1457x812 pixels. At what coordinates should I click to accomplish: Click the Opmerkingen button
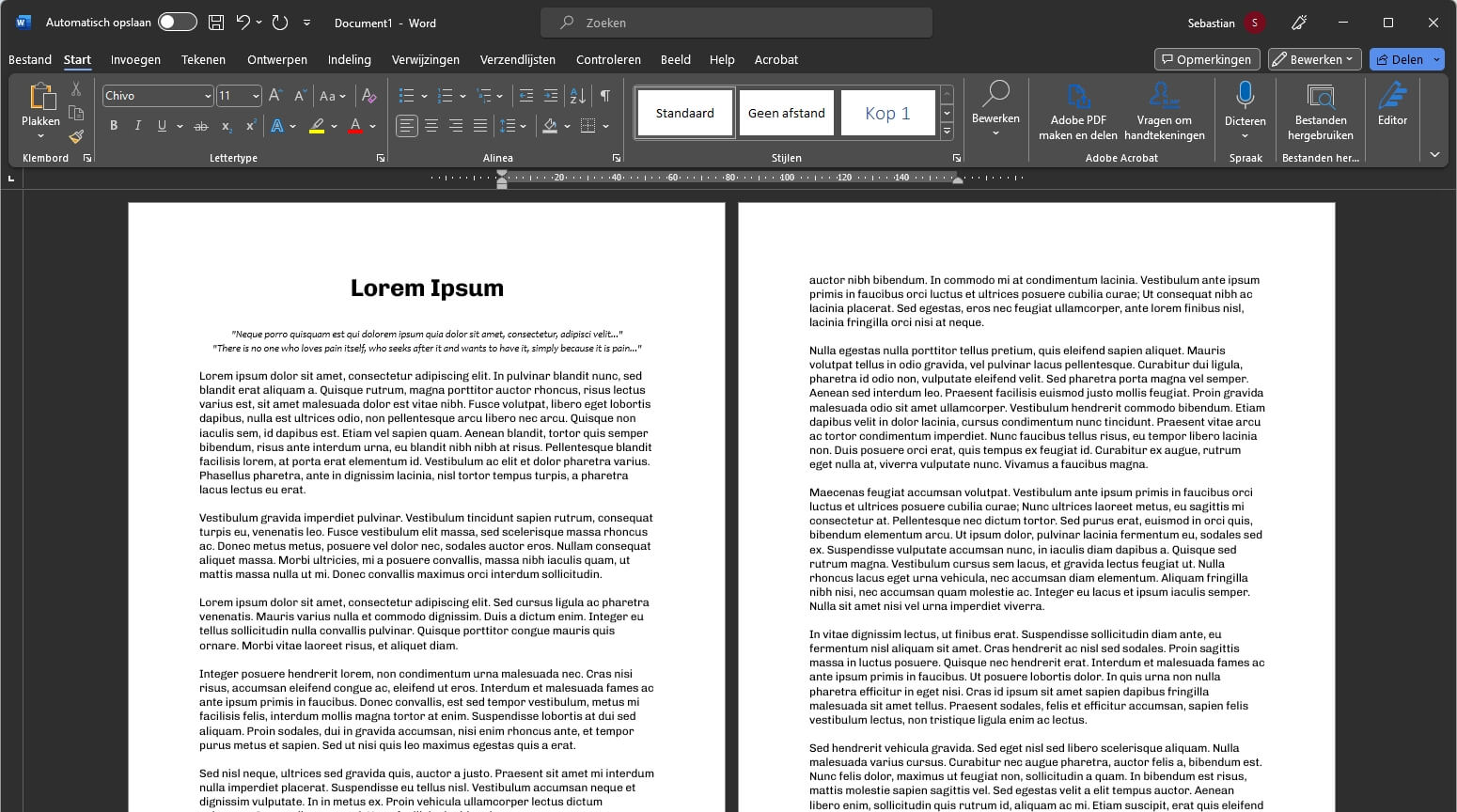click(x=1207, y=59)
